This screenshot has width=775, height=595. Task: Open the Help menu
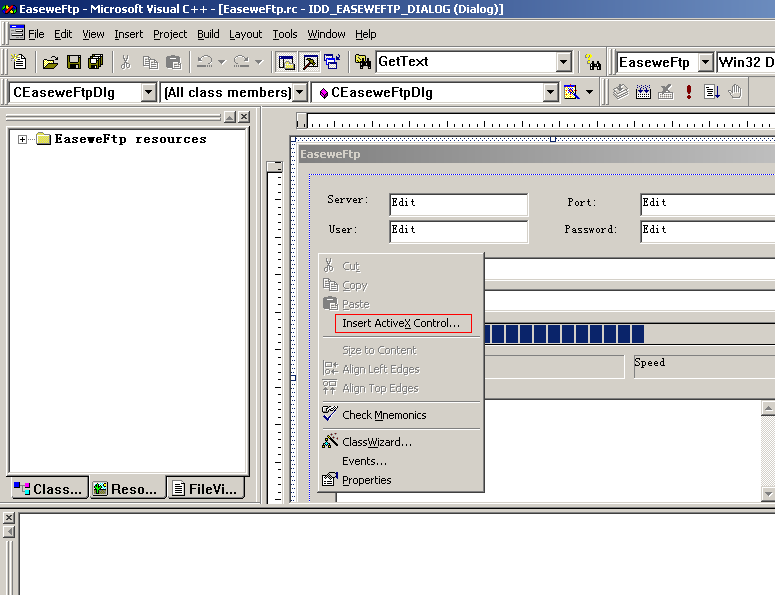[365, 34]
